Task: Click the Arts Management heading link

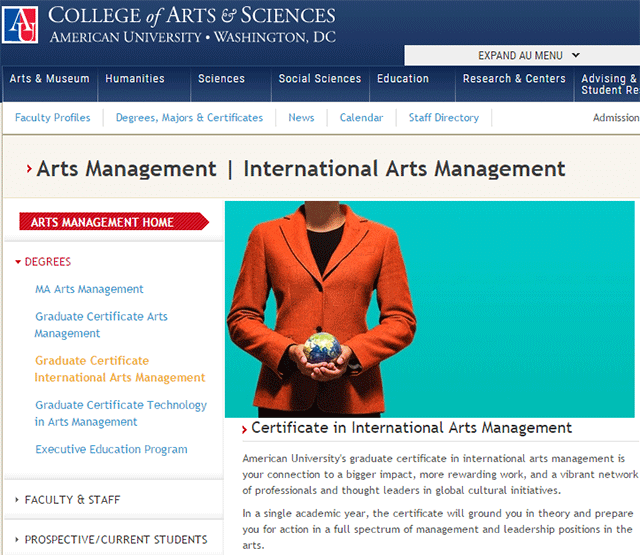Action: pos(127,169)
